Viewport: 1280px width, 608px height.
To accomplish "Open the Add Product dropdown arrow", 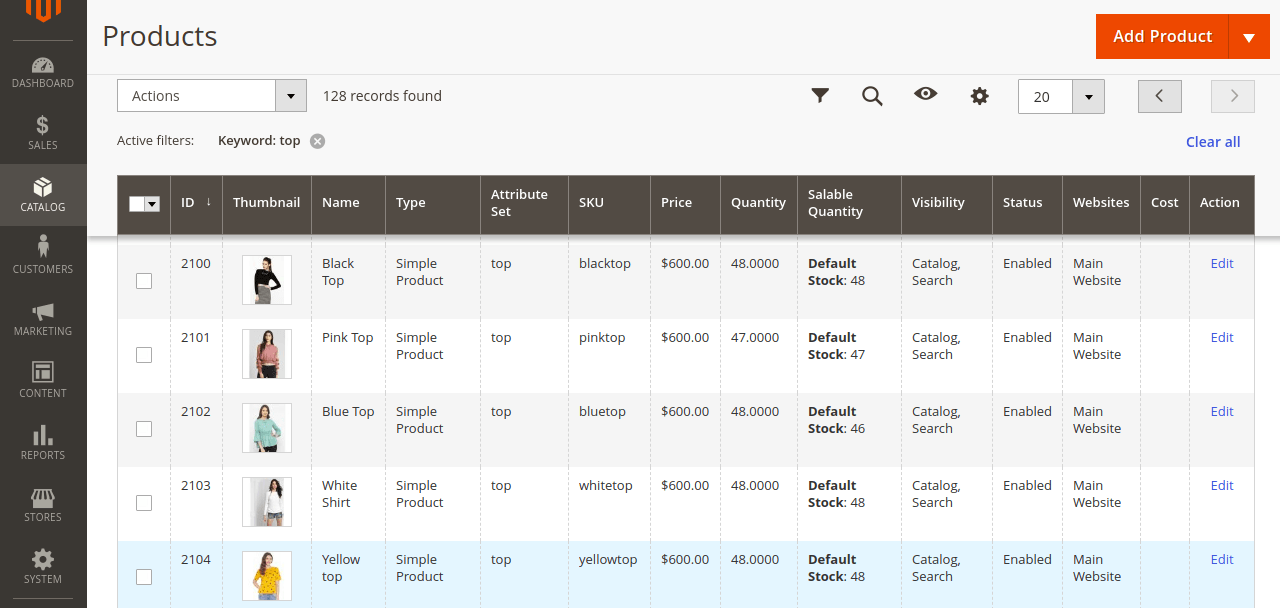I will click(x=1249, y=36).
